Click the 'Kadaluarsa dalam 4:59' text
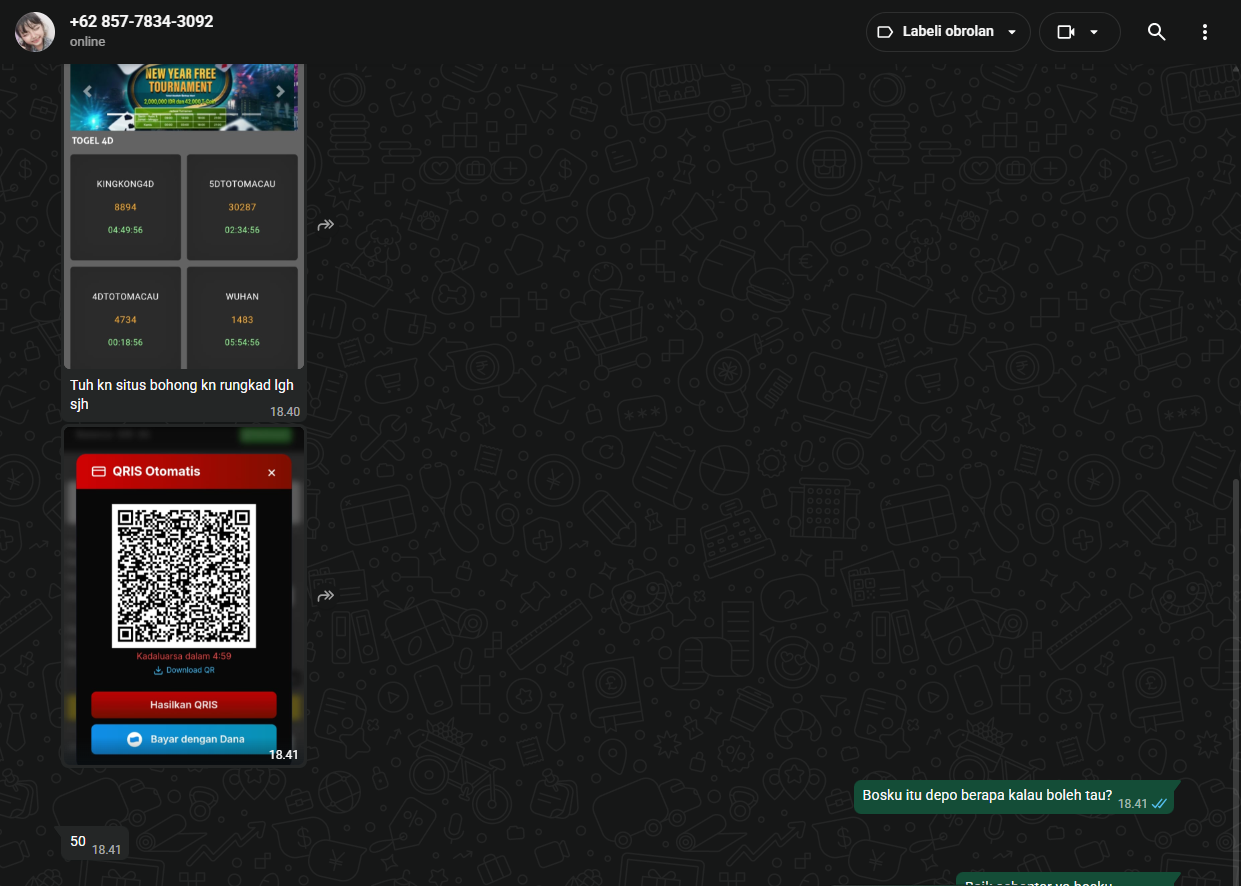This screenshot has width=1241, height=886. tap(184, 656)
